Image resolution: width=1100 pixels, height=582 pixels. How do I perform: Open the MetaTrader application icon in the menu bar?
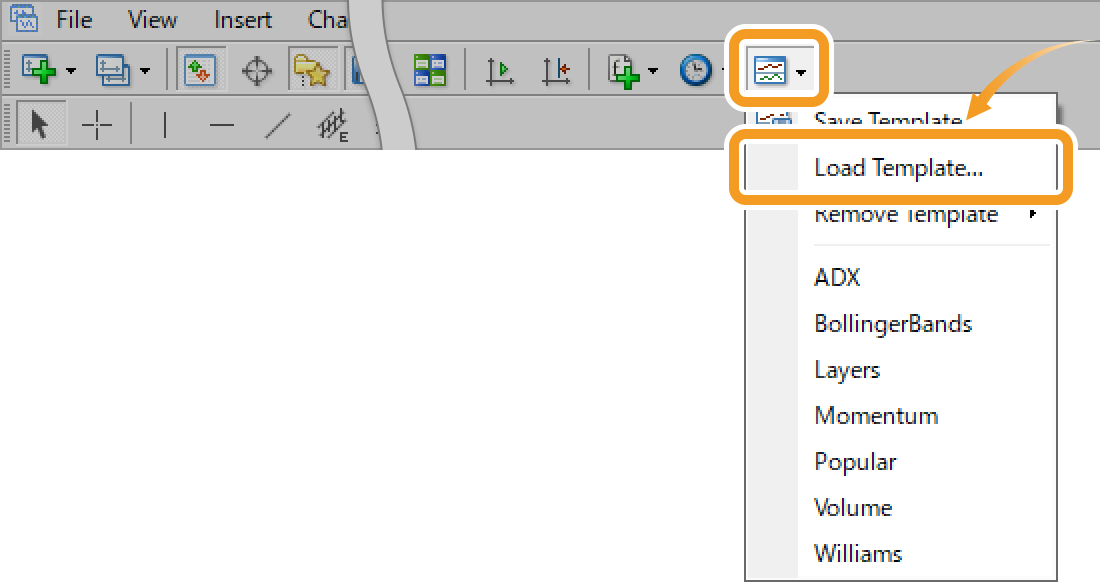tap(24, 18)
